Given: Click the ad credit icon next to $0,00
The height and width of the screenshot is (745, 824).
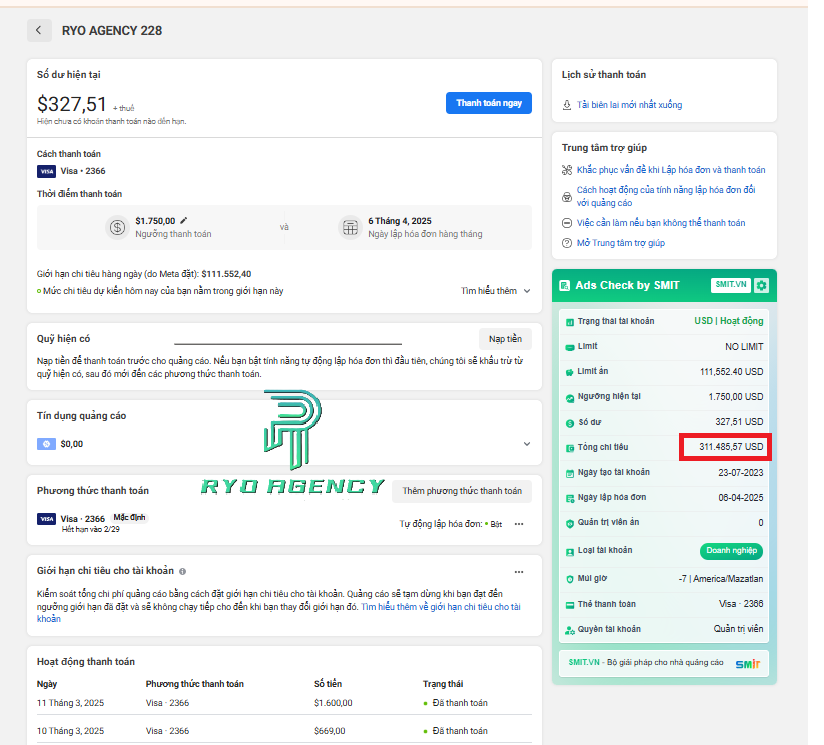Looking at the screenshot, I should tap(46, 444).
